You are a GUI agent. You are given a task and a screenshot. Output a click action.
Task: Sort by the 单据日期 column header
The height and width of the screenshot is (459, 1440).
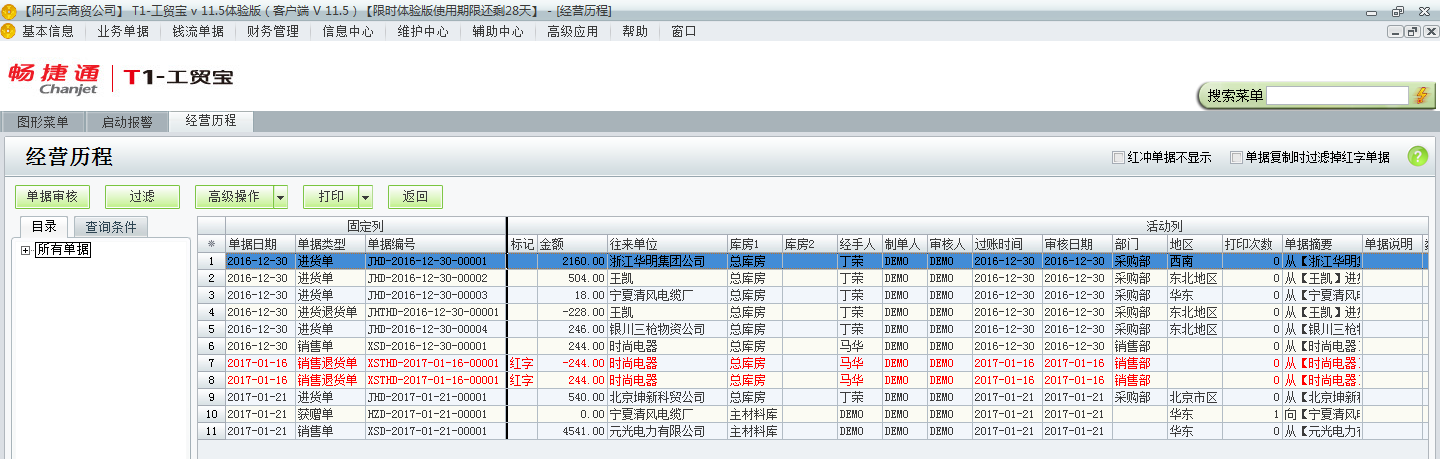click(260, 243)
